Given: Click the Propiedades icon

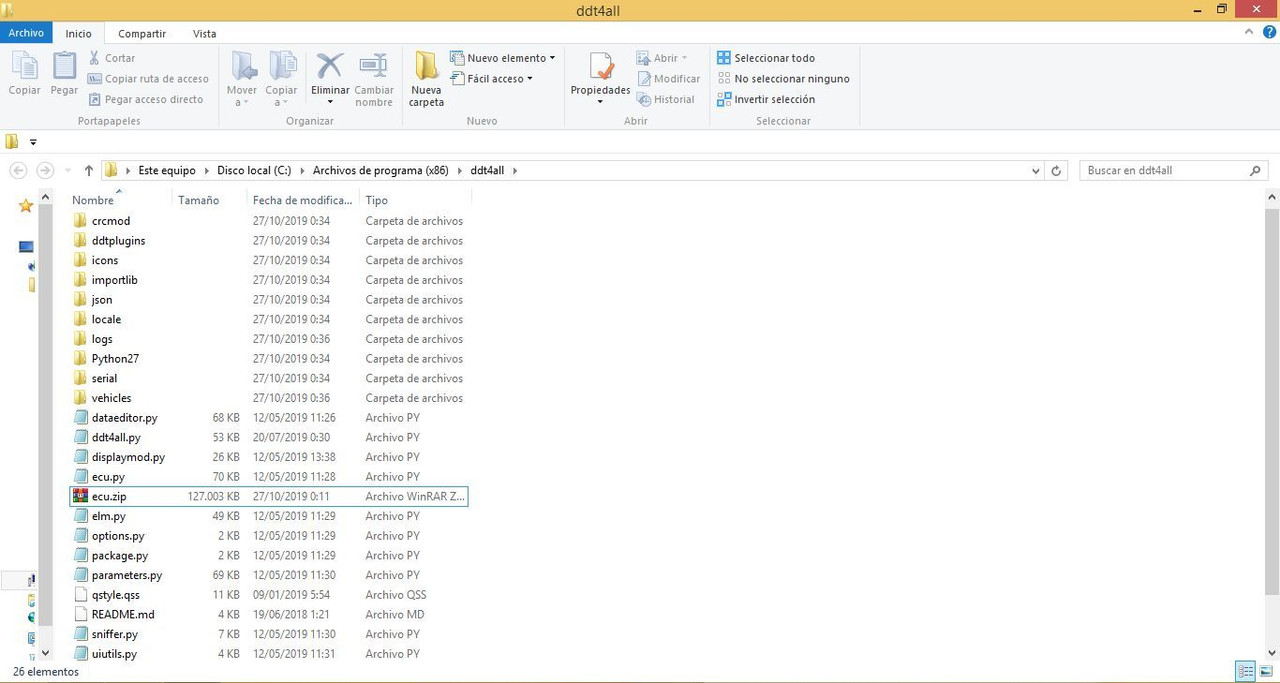Looking at the screenshot, I should 601,67.
